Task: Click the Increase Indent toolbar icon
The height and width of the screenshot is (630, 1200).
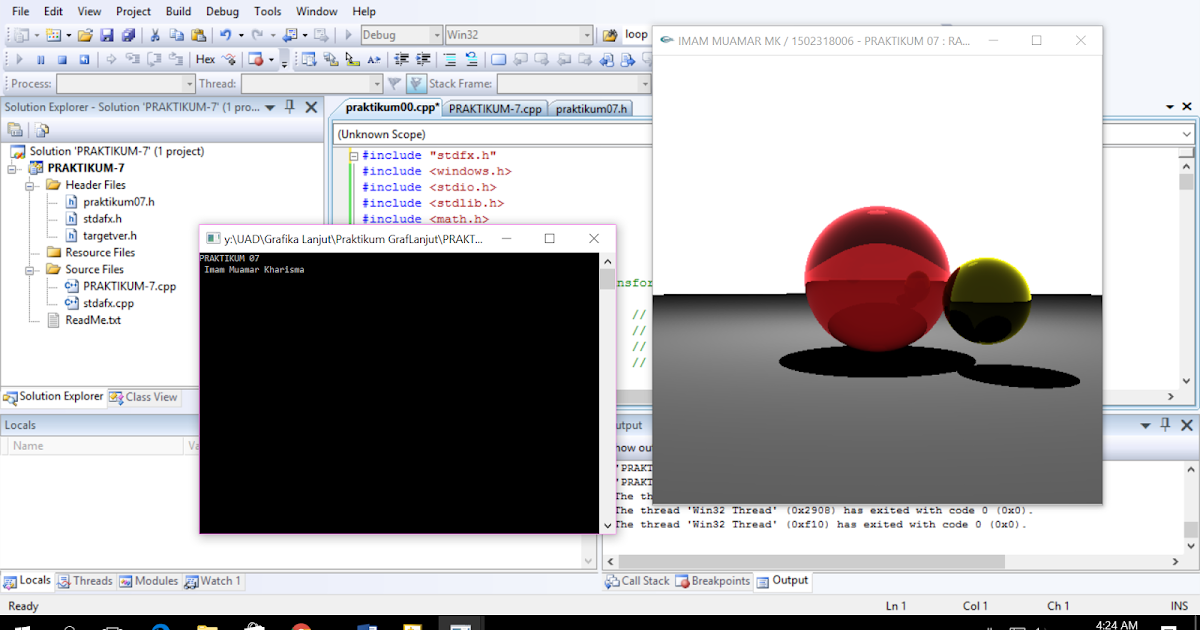Action: (422, 58)
